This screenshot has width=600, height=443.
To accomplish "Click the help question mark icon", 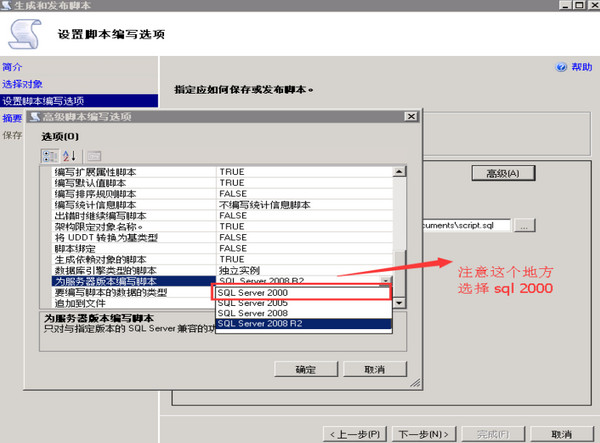I will pos(561,67).
